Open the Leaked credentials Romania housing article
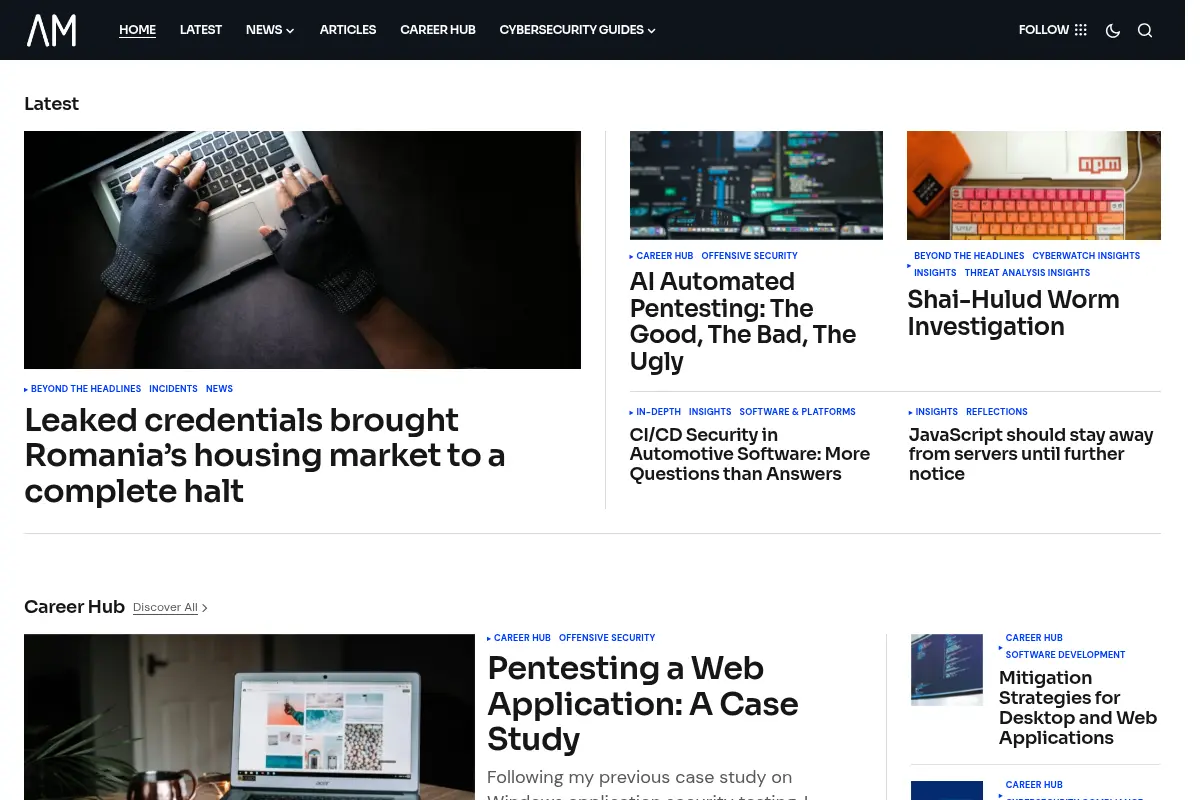 265,455
